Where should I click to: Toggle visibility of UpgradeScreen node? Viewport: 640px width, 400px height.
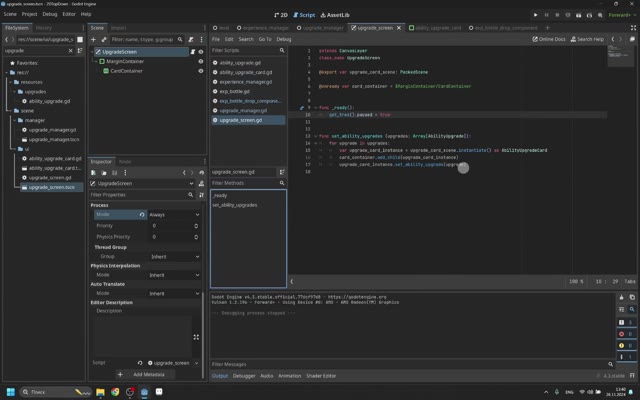[x=201, y=52]
